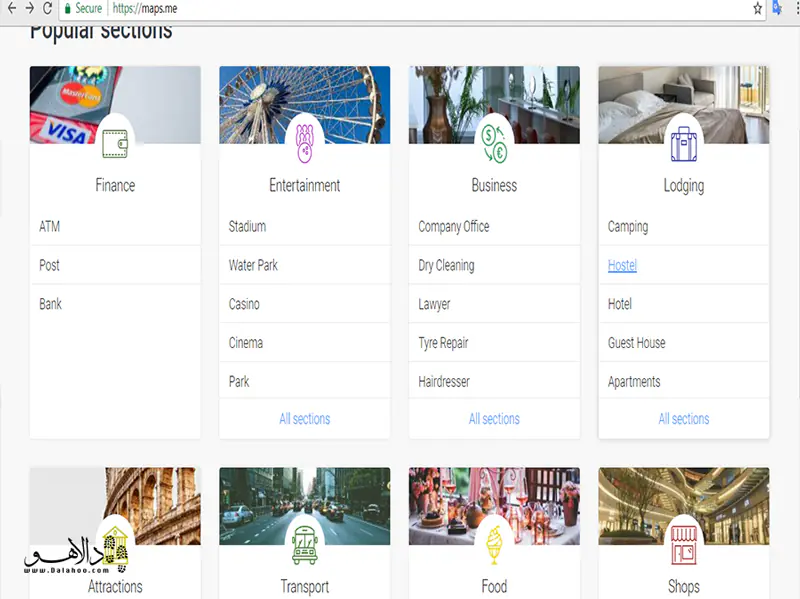Open the Entertainment section heading
The width and height of the screenshot is (800, 599).
(x=305, y=185)
